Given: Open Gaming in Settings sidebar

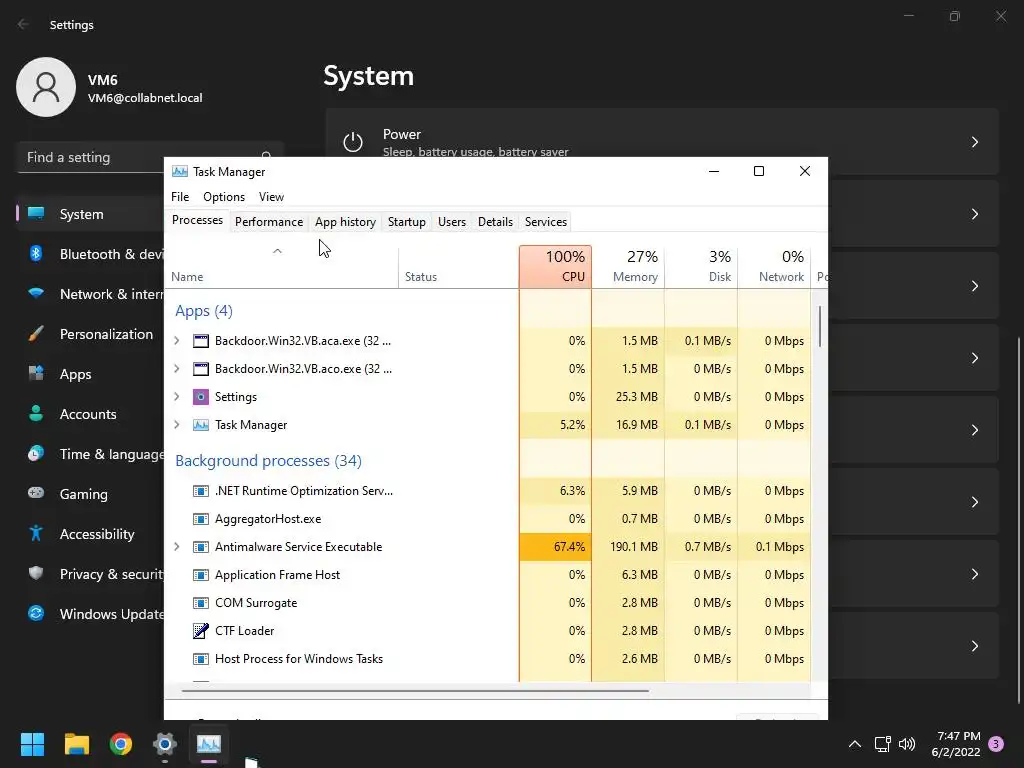Looking at the screenshot, I should [91, 494].
